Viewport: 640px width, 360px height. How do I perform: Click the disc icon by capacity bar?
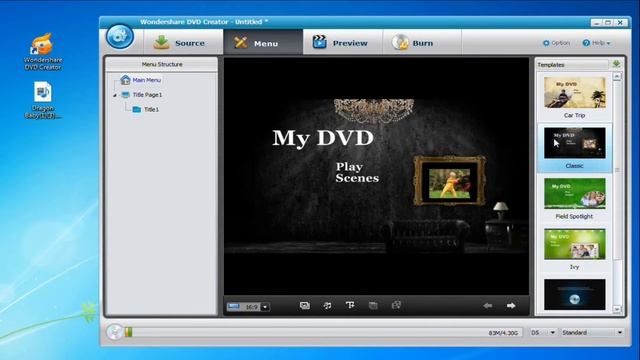[x=114, y=332]
